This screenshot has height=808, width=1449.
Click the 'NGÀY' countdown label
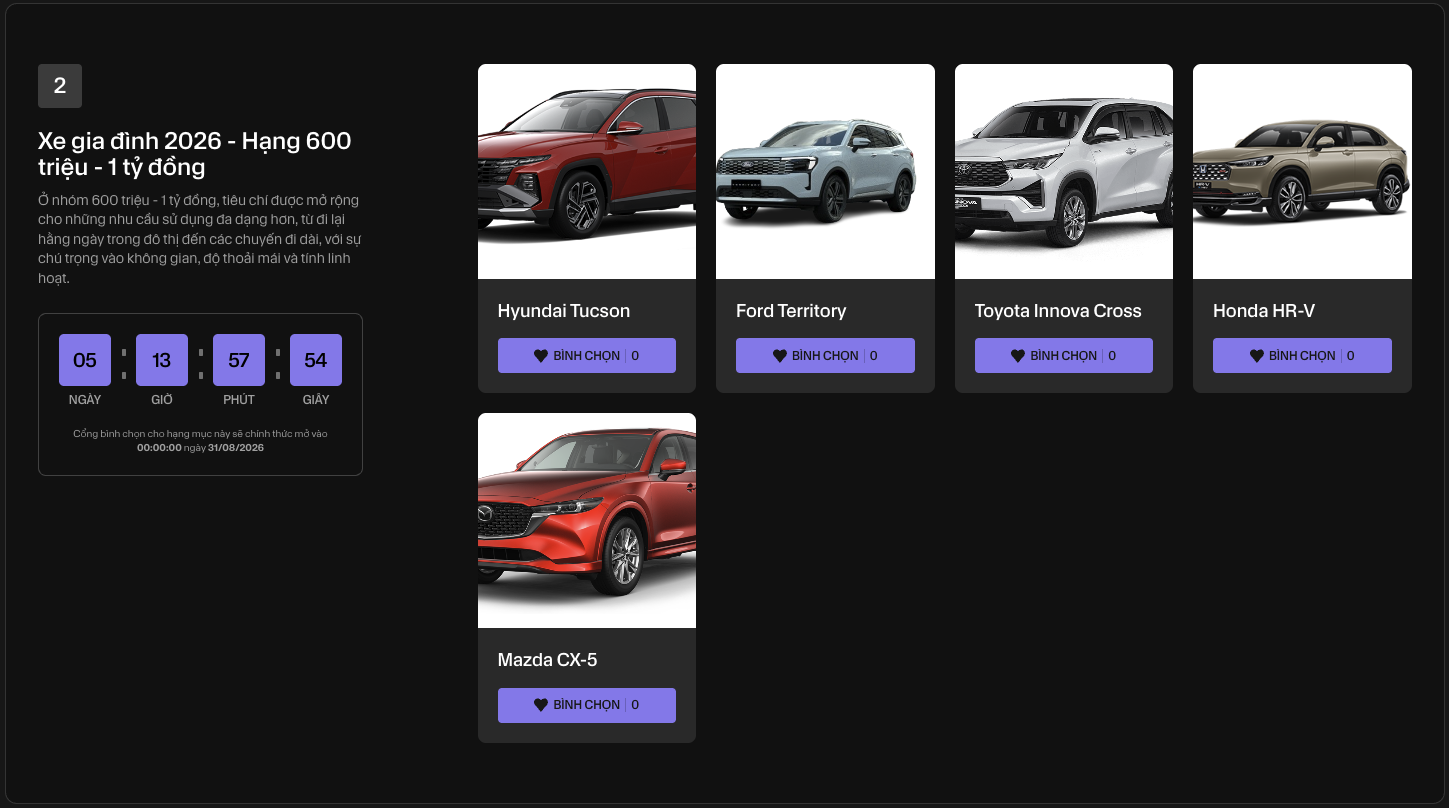click(85, 400)
